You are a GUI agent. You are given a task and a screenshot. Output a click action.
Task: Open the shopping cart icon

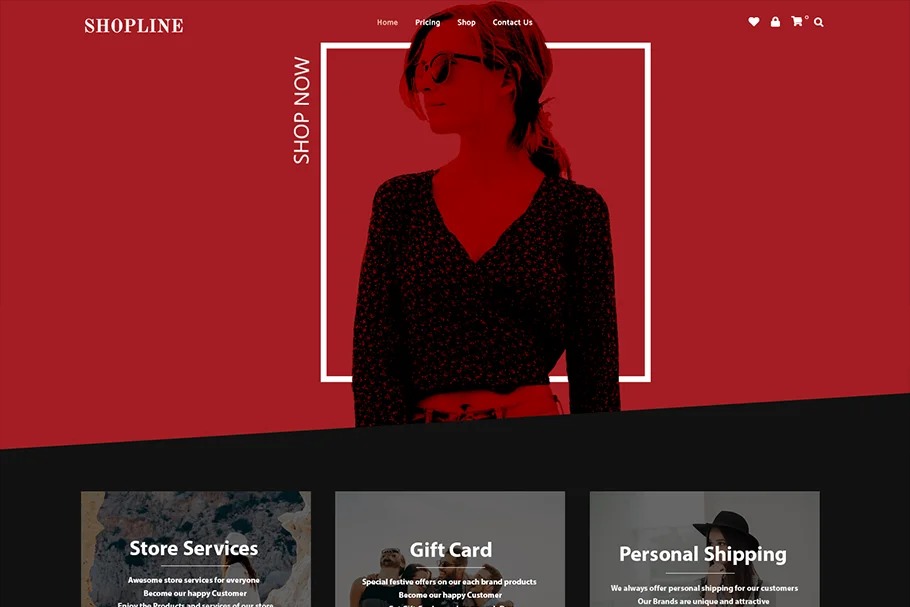797,21
